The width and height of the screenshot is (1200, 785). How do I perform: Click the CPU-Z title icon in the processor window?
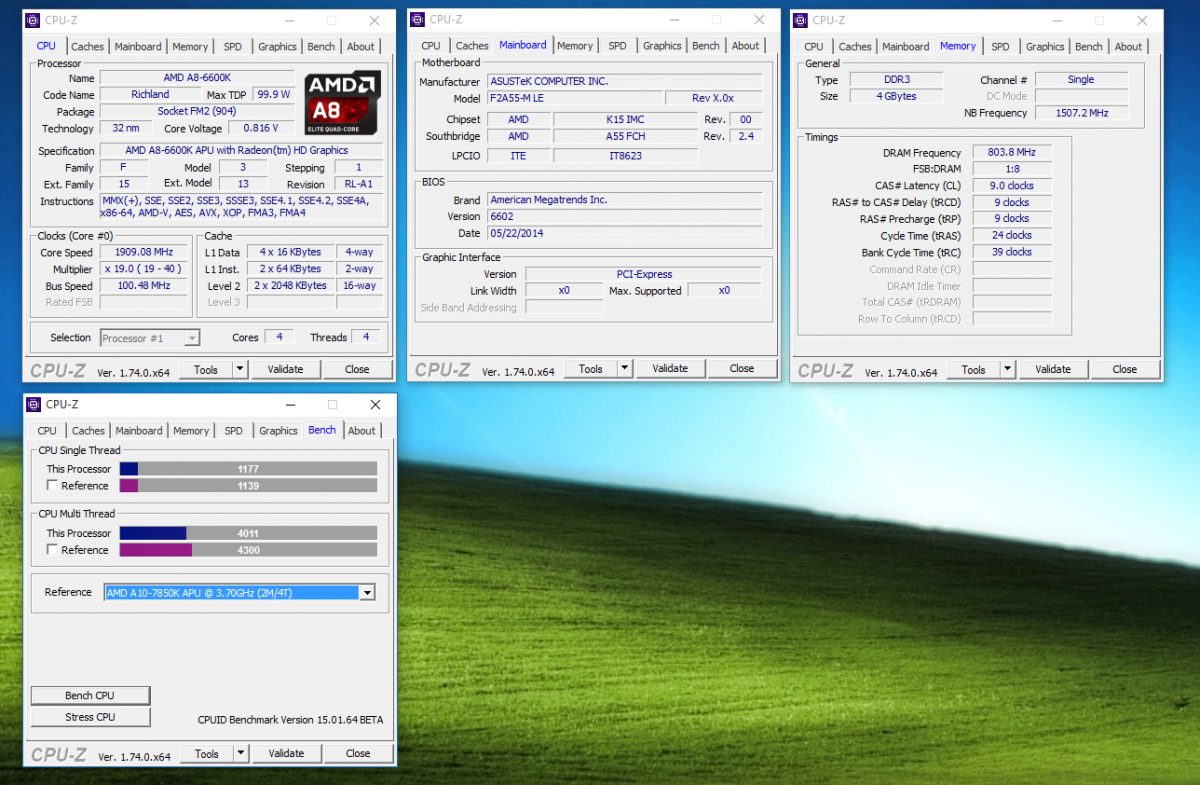pyautogui.click(x=32, y=20)
